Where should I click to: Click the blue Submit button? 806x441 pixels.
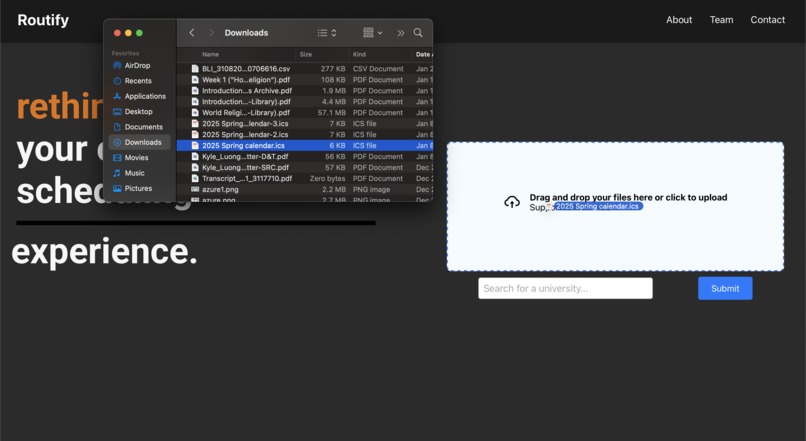(725, 288)
